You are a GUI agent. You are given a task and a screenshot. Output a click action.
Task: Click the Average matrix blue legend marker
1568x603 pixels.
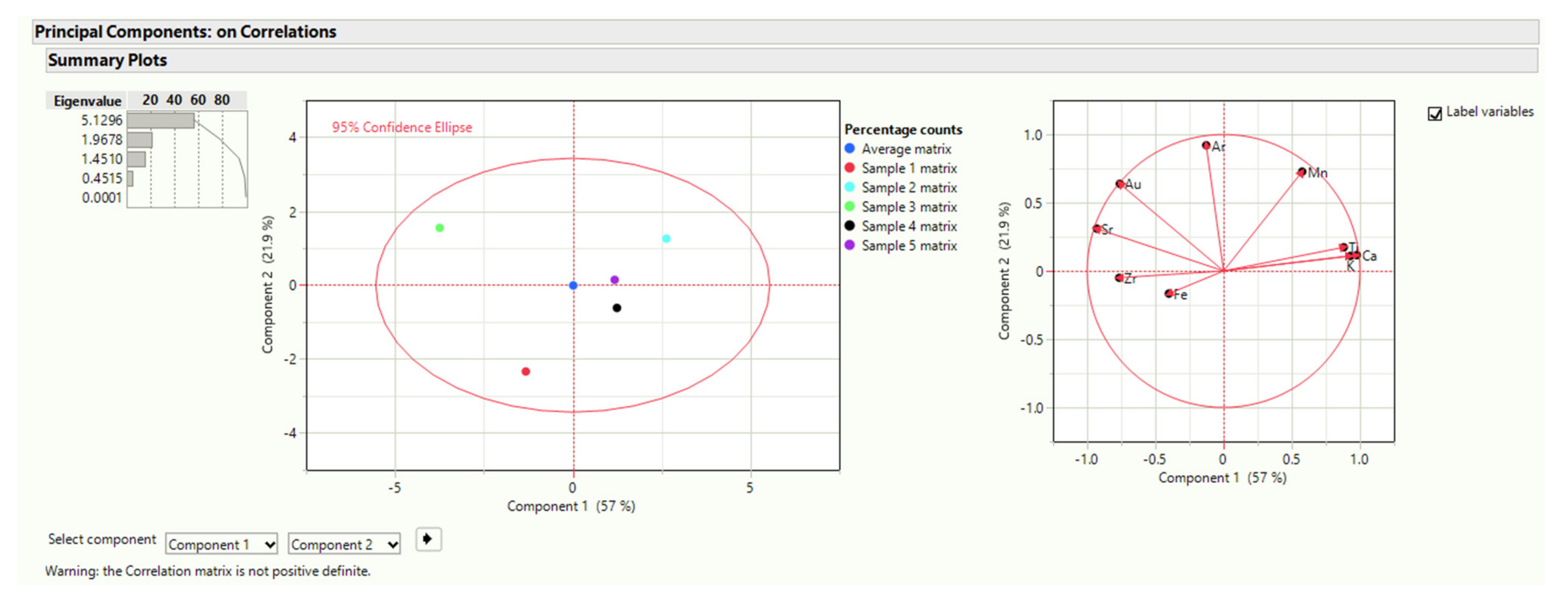tap(849, 149)
